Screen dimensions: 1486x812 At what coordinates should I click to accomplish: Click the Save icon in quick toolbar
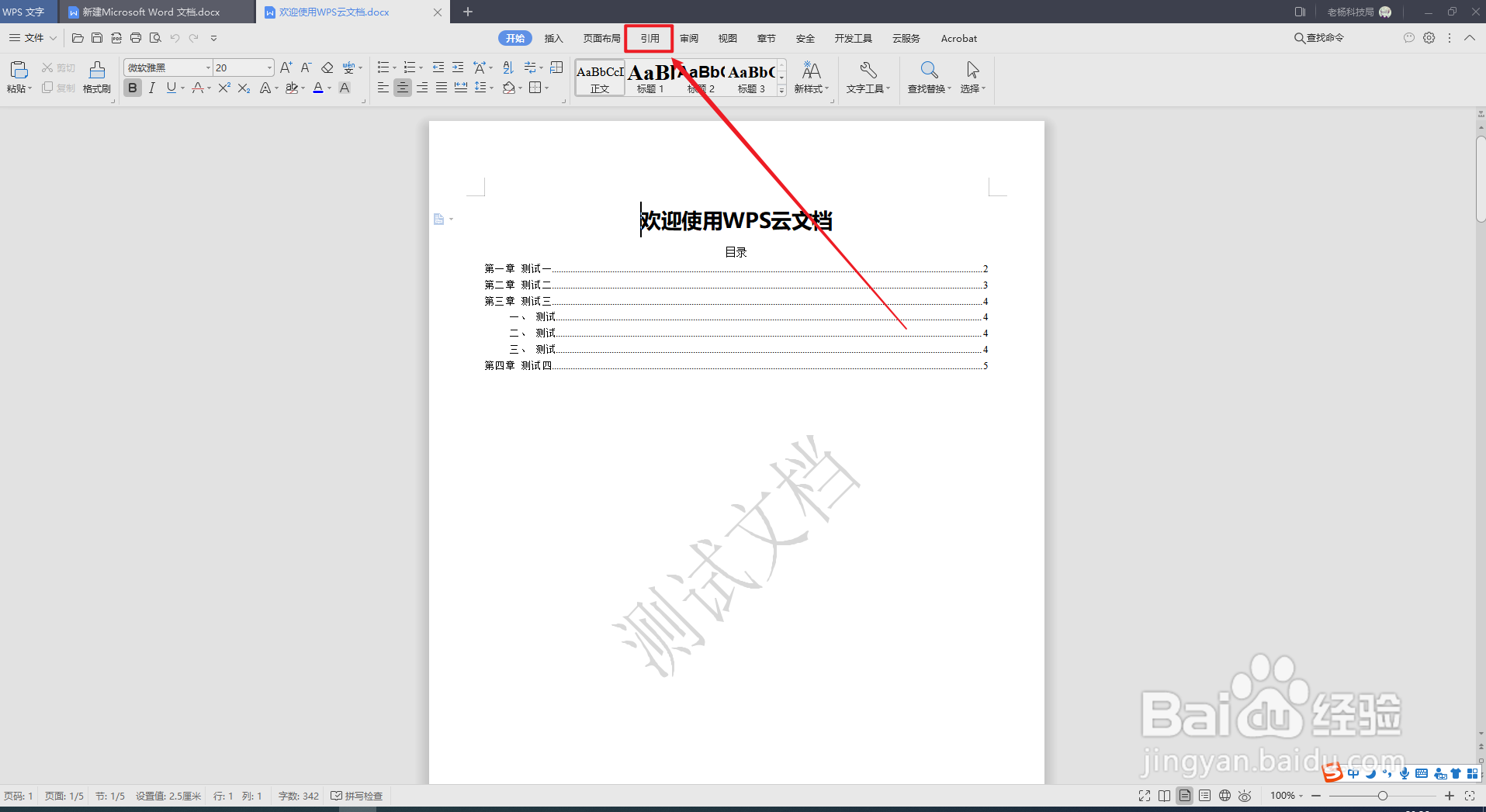[97, 38]
